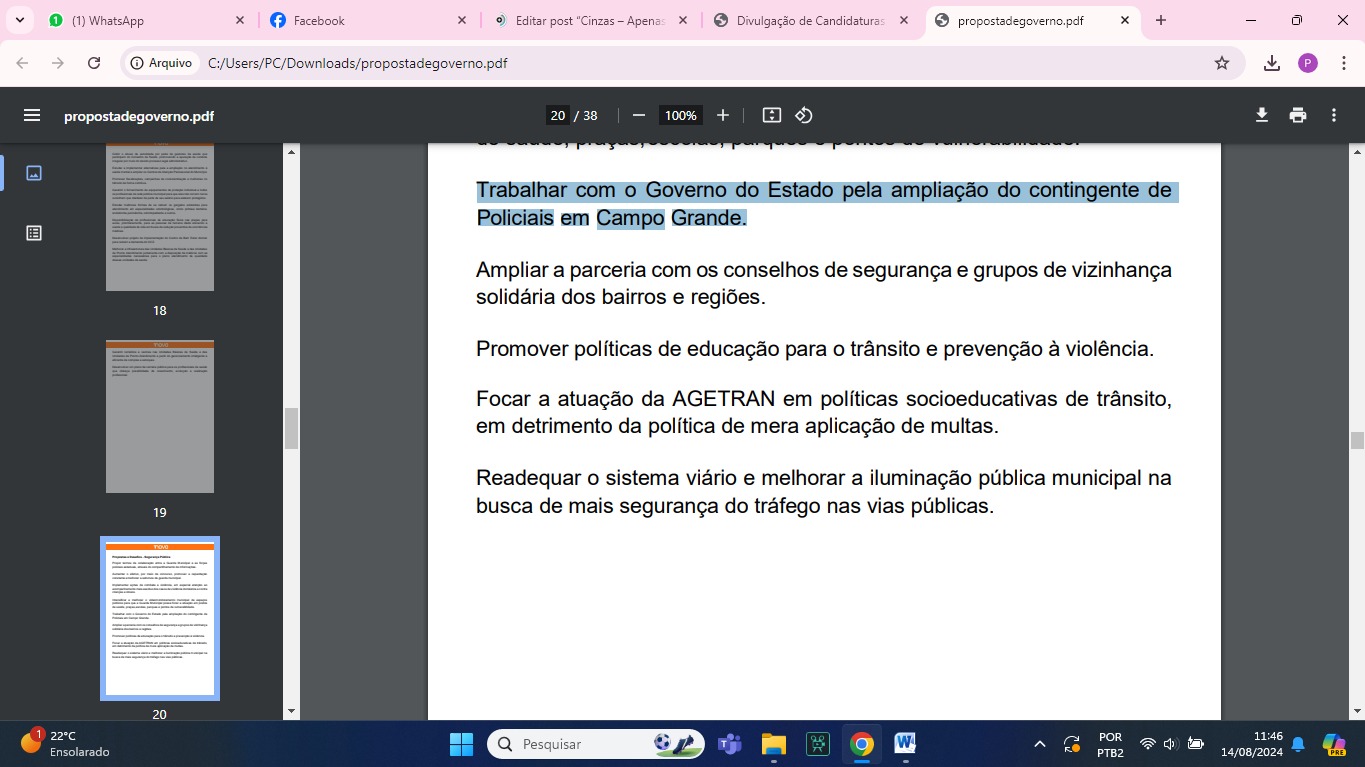Open a new browser tab
Viewport: 1365px width, 767px height.
click(x=1161, y=20)
